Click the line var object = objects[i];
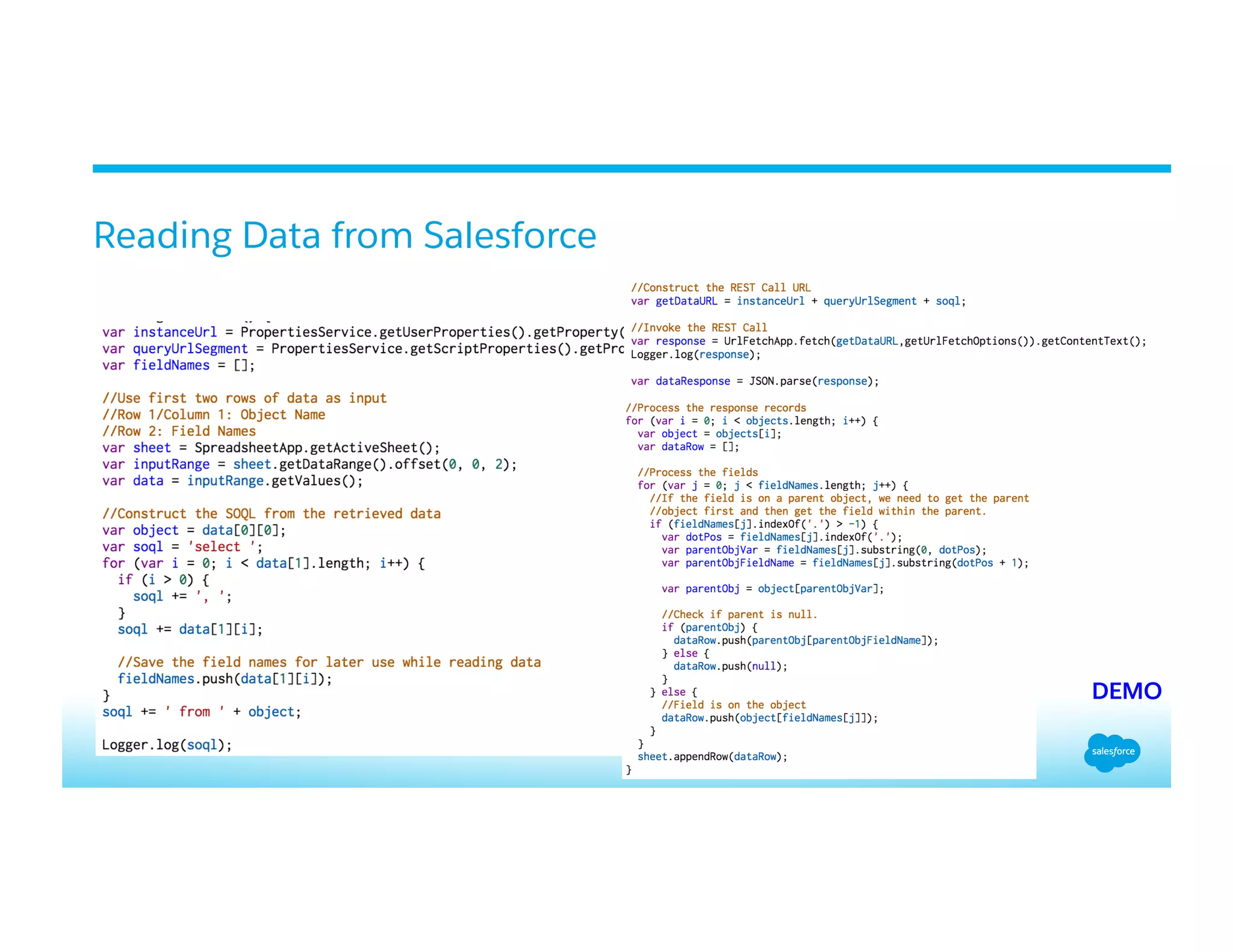 pos(709,434)
